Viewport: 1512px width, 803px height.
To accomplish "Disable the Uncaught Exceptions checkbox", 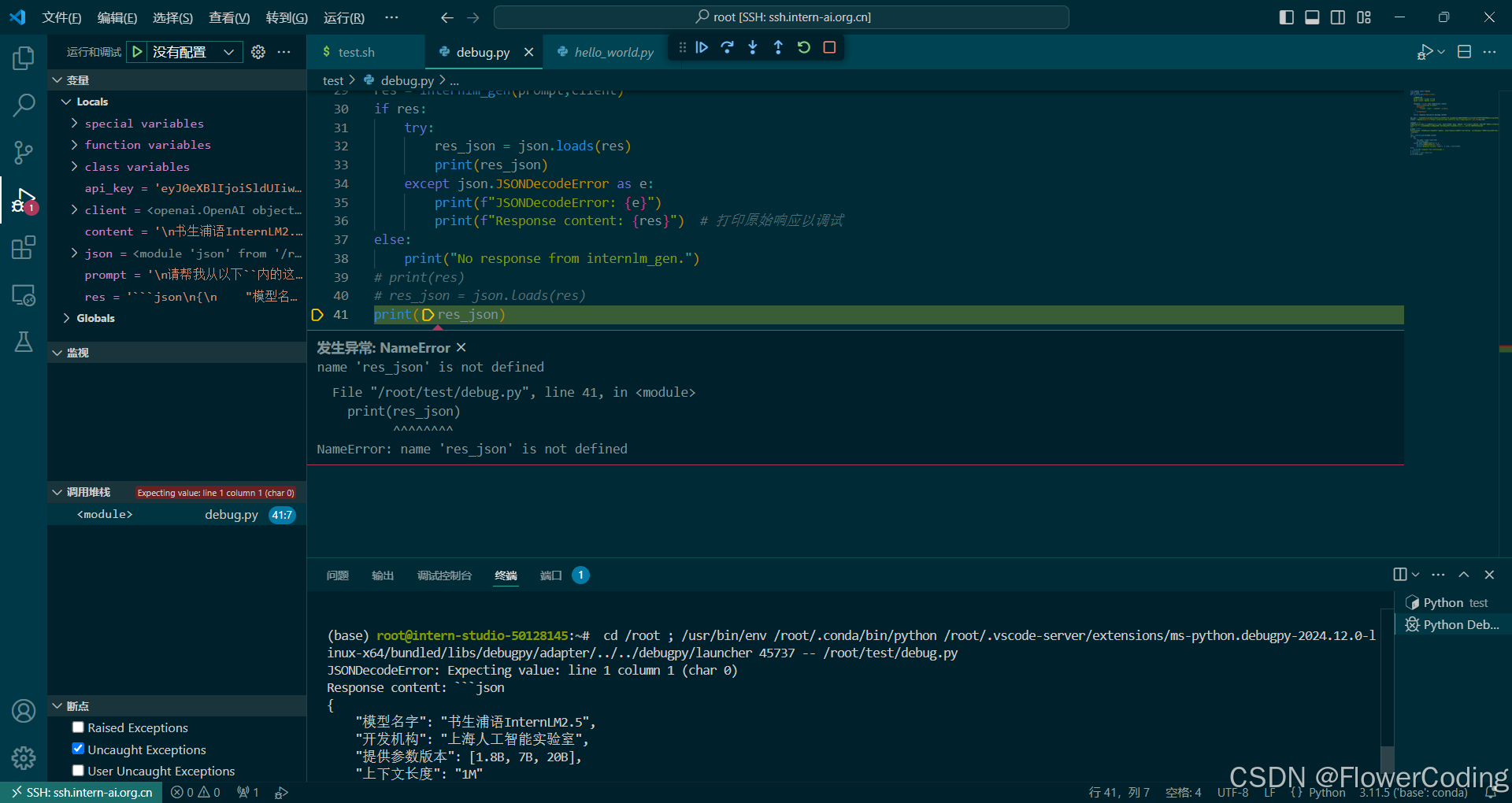I will coord(78,748).
